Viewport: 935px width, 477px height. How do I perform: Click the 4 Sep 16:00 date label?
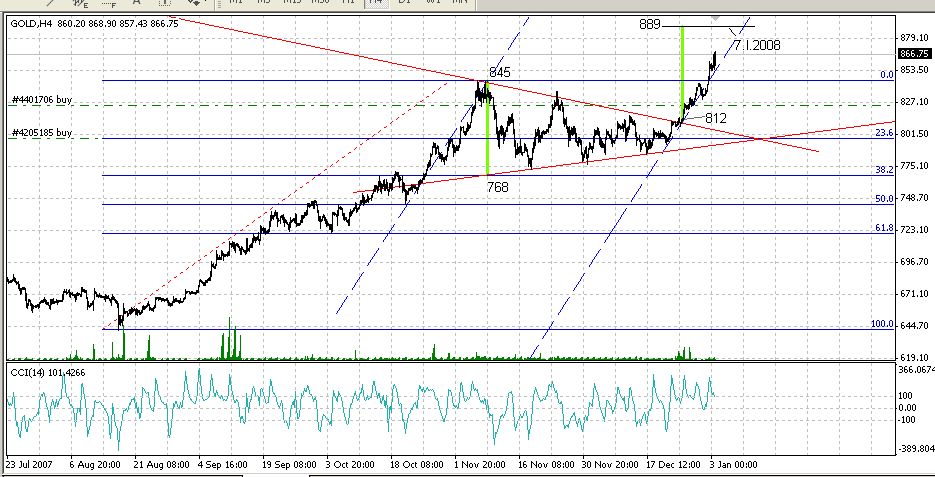[223, 464]
